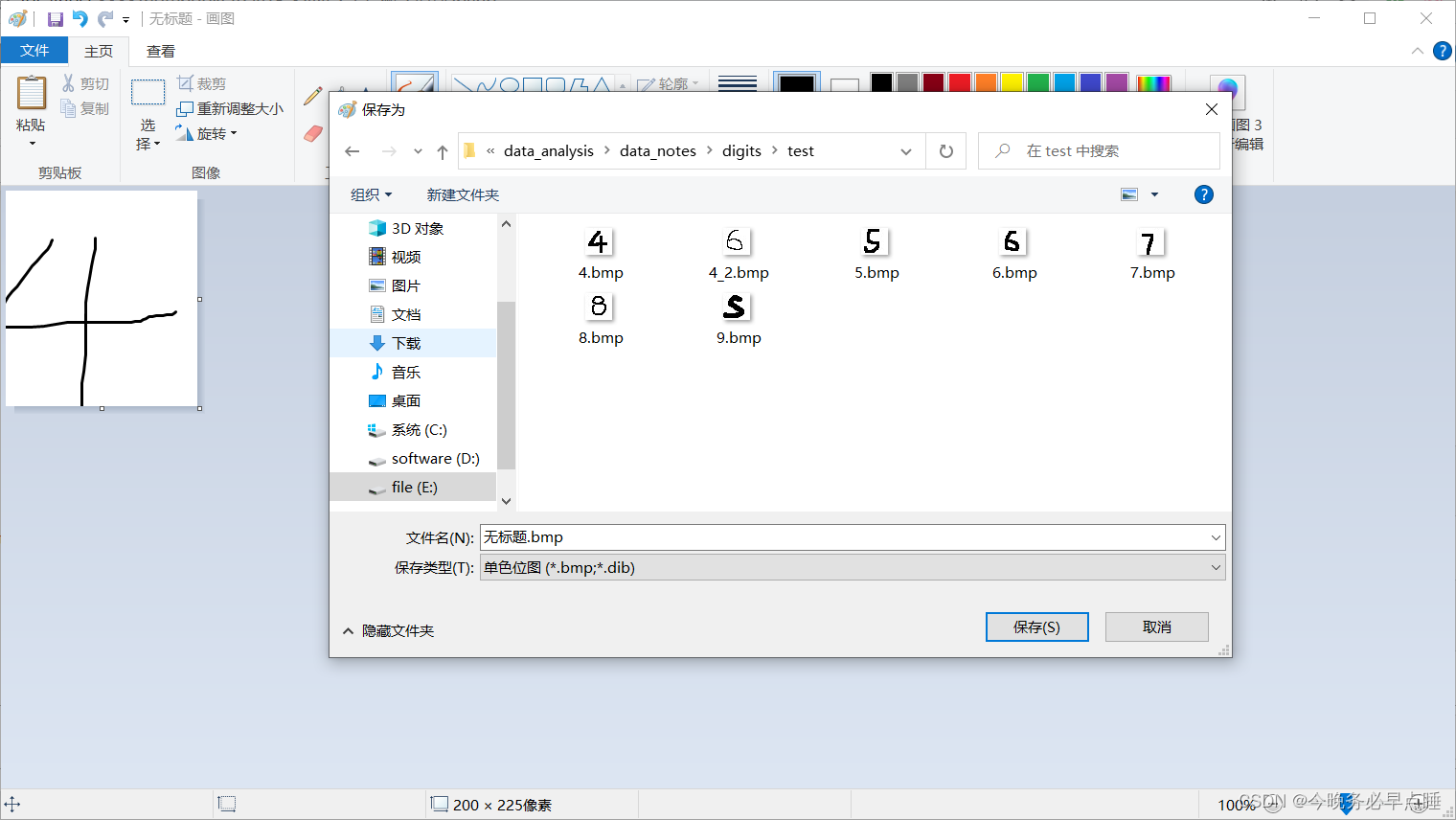Viewport: 1456px width, 820px height.
Task: Open the 文件 menu in Paint
Action: pos(34,51)
